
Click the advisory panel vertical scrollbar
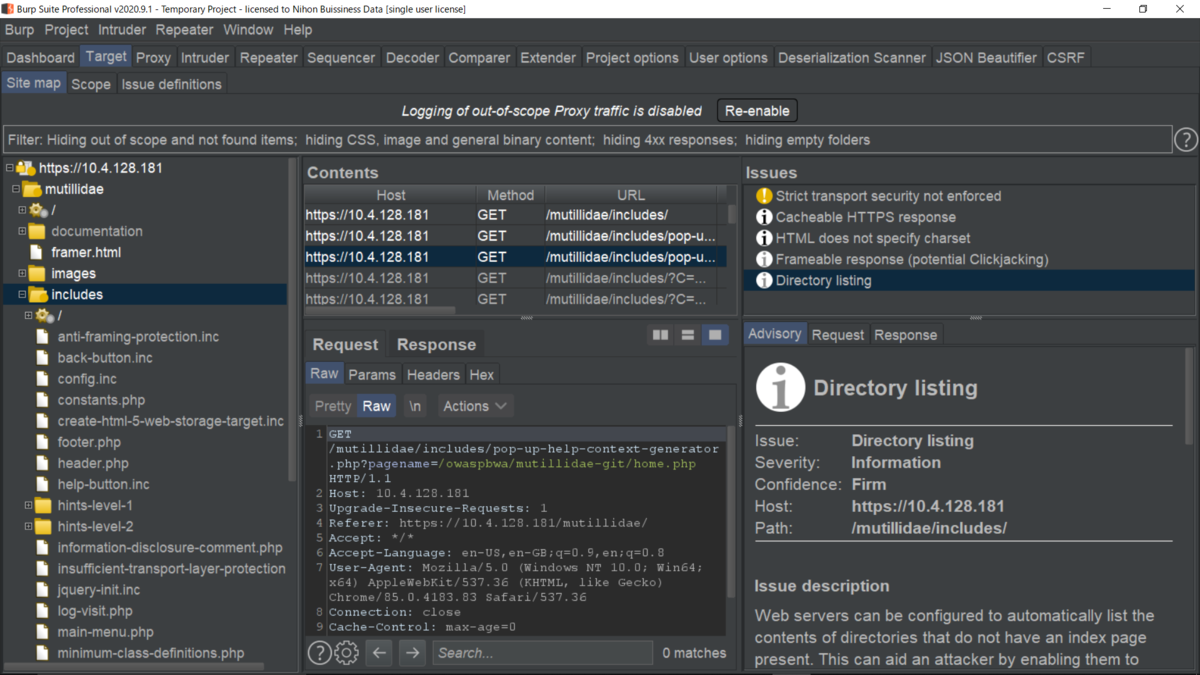tap(1189, 395)
